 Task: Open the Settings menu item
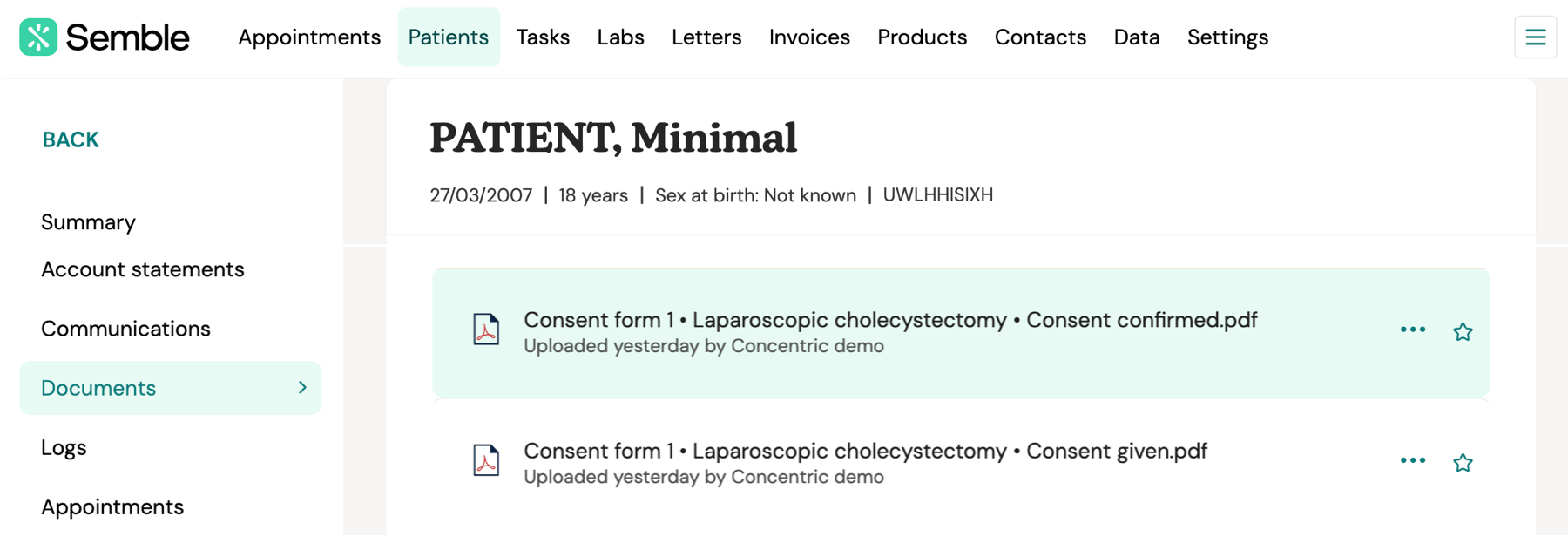(x=1227, y=37)
